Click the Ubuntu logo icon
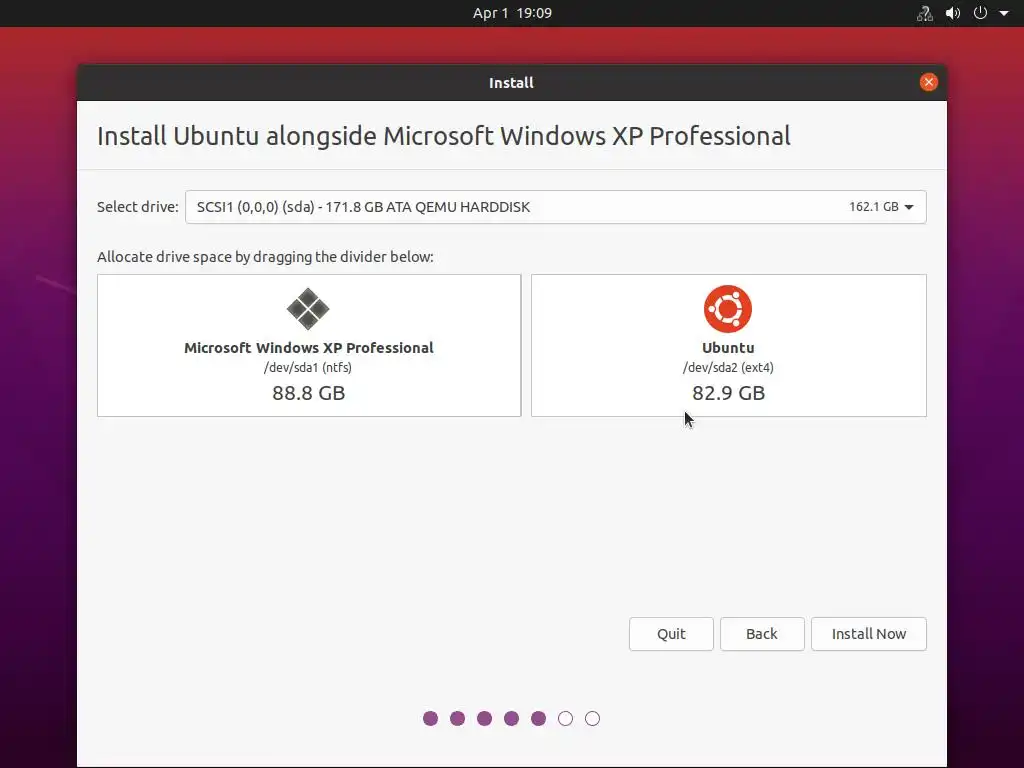Viewport: 1024px width, 768px height. [x=728, y=309]
